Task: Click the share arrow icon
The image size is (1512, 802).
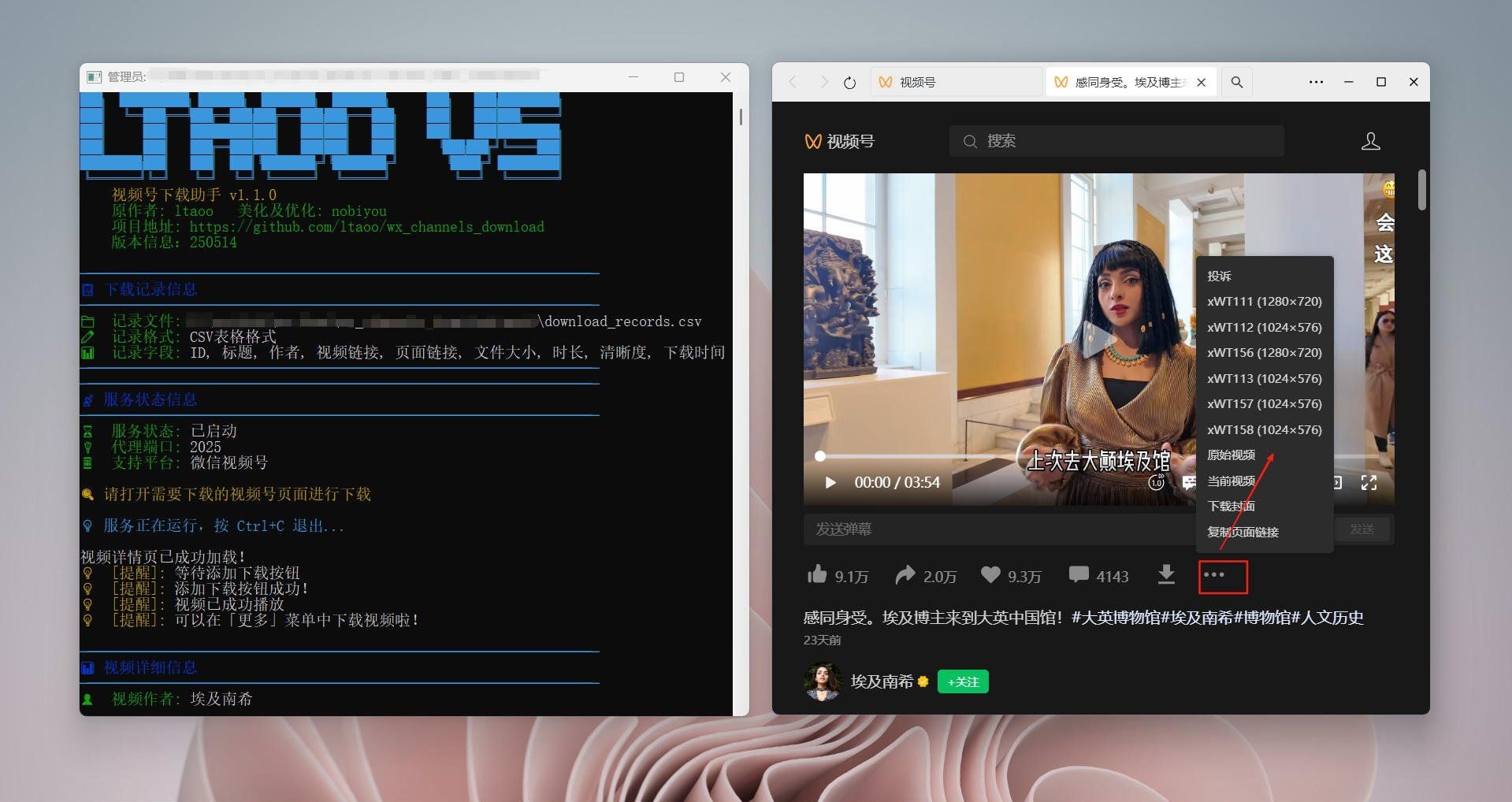Action: (x=905, y=575)
